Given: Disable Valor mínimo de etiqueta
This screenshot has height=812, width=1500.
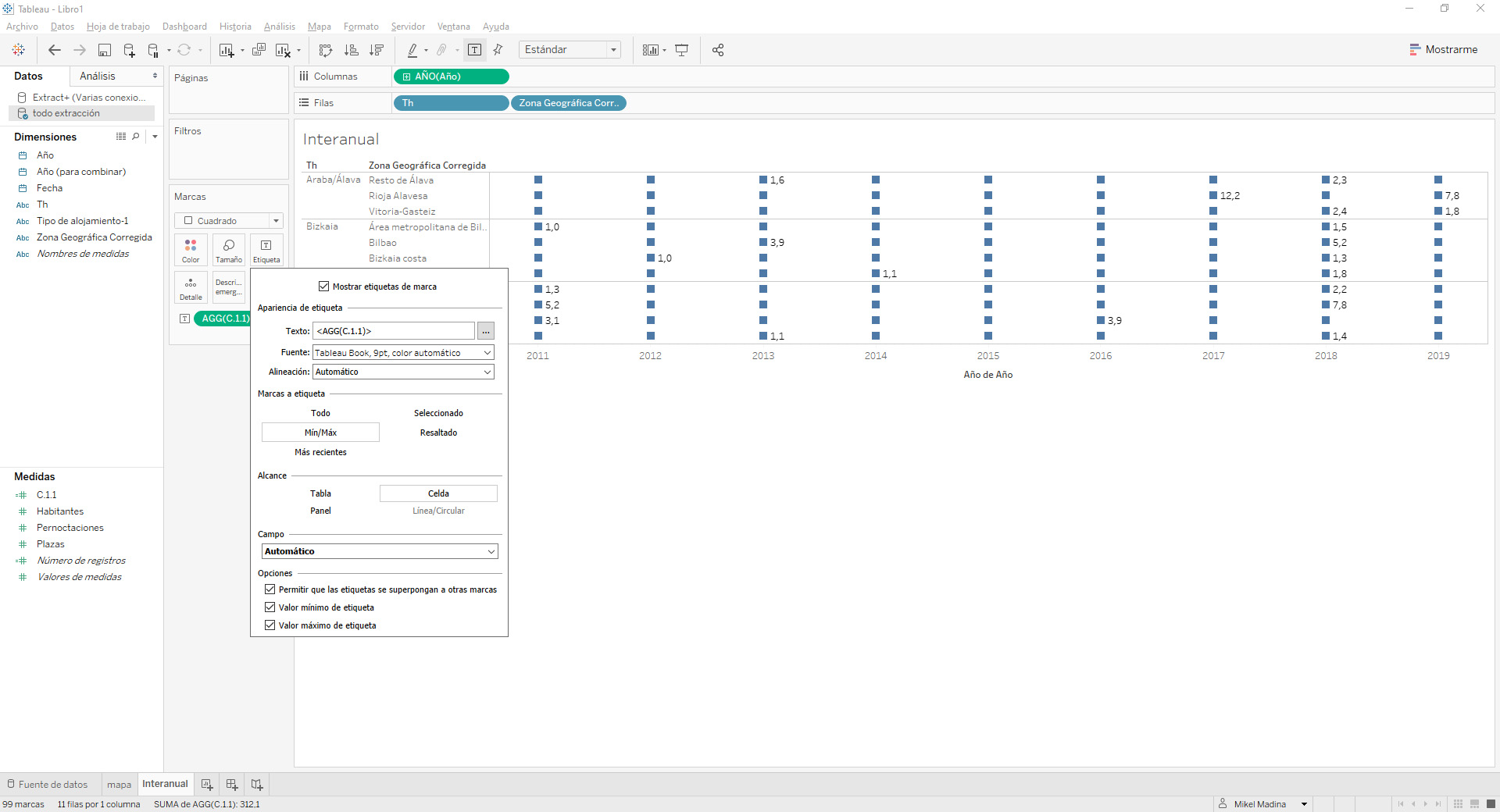Looking at the screenshot, I should coord(269,607).
